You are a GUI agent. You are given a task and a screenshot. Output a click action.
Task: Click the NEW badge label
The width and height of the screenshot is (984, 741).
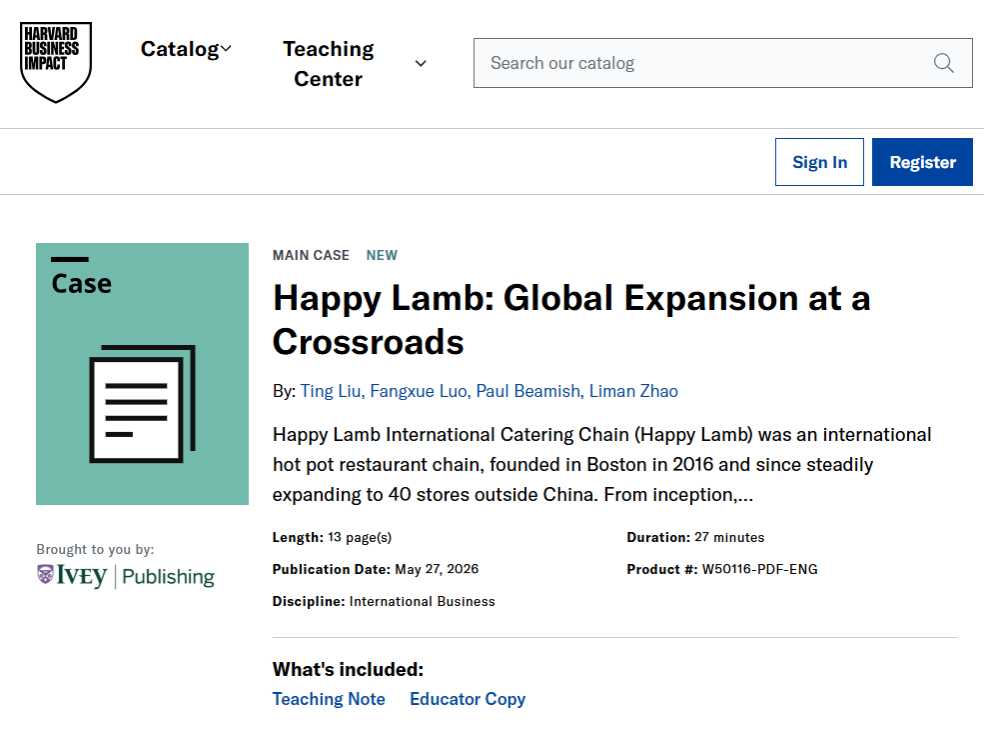(x=382, y=255)
